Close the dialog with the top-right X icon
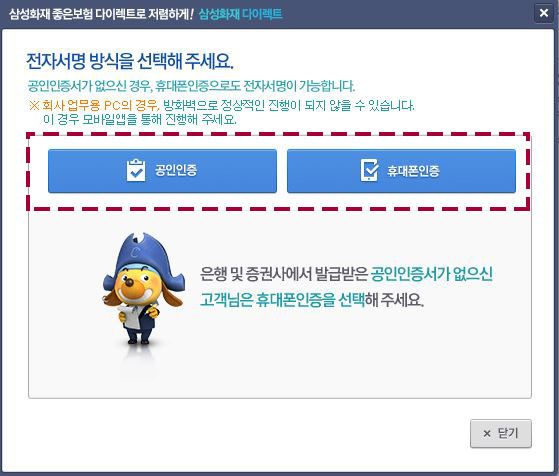The height and width of the screenshot is (476, 559). (544, 13)
